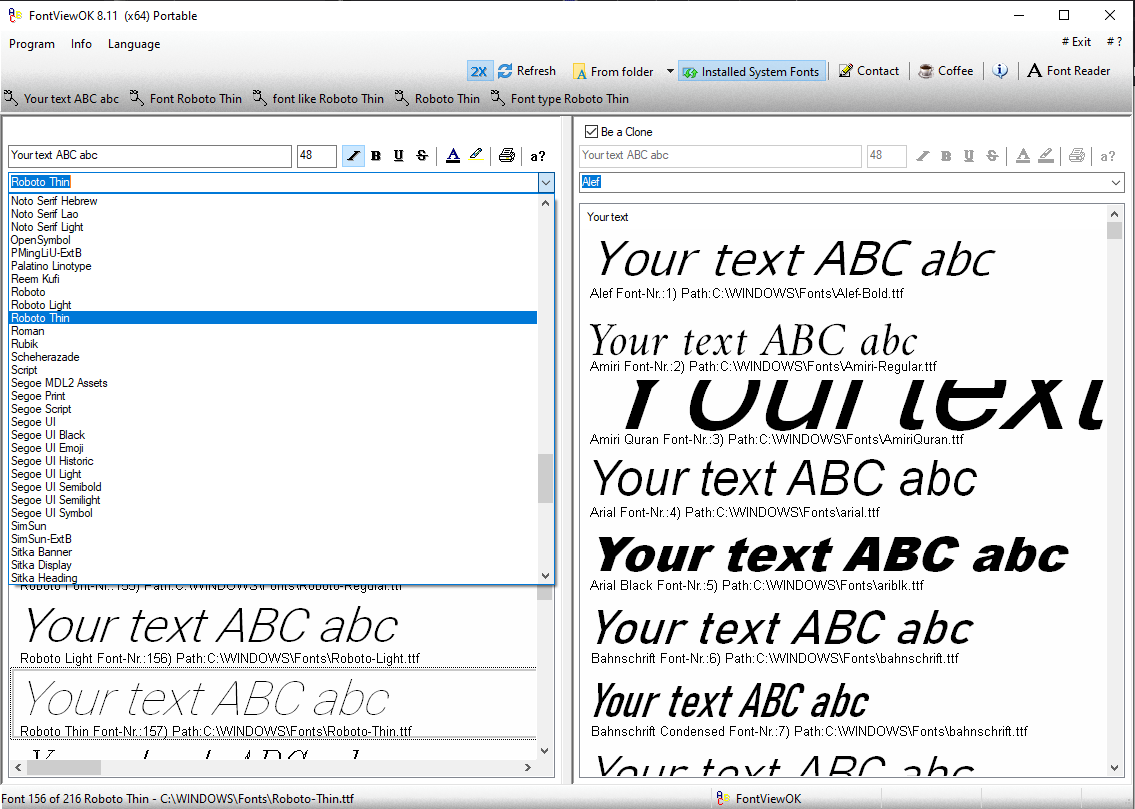Screen dimensions: 1135x809
Task: Select Reem Kufi in the font list
Action: [273, 279]
